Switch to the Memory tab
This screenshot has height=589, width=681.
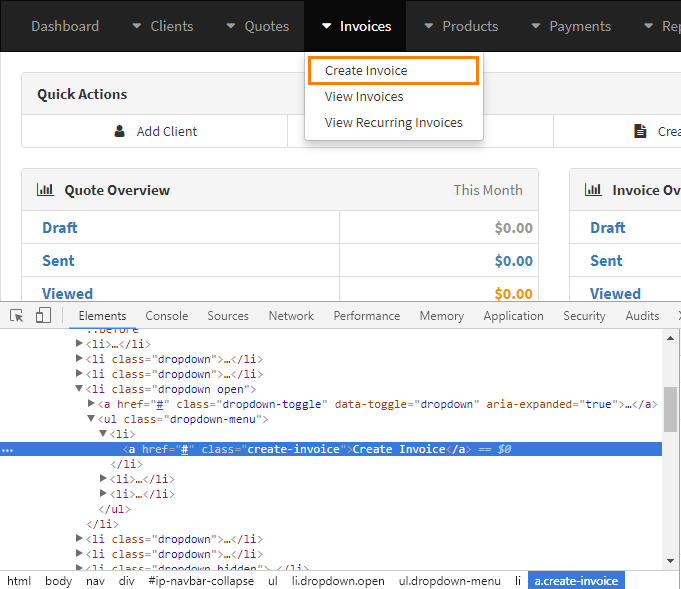tap(442, 316)
